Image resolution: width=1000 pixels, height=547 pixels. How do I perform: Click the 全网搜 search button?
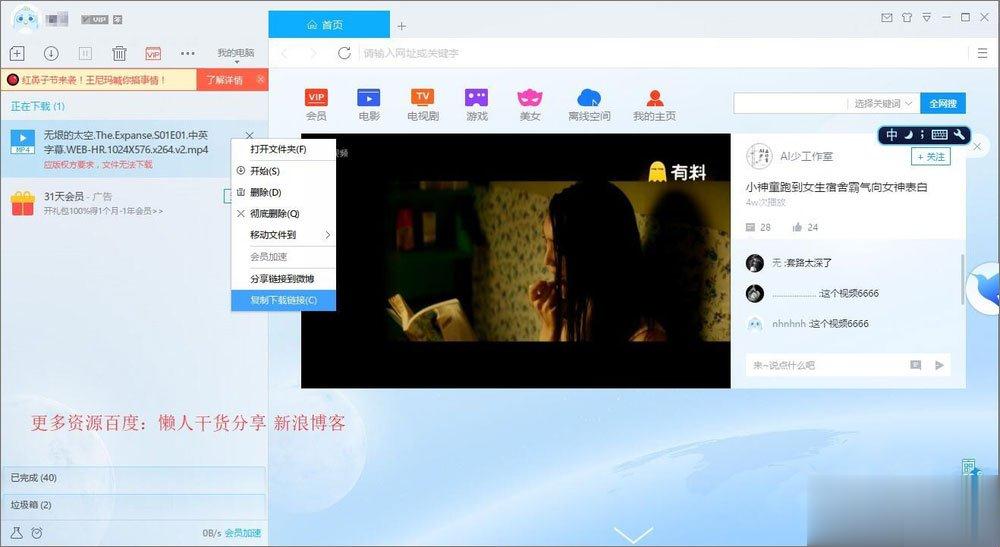tap(943, 103)
